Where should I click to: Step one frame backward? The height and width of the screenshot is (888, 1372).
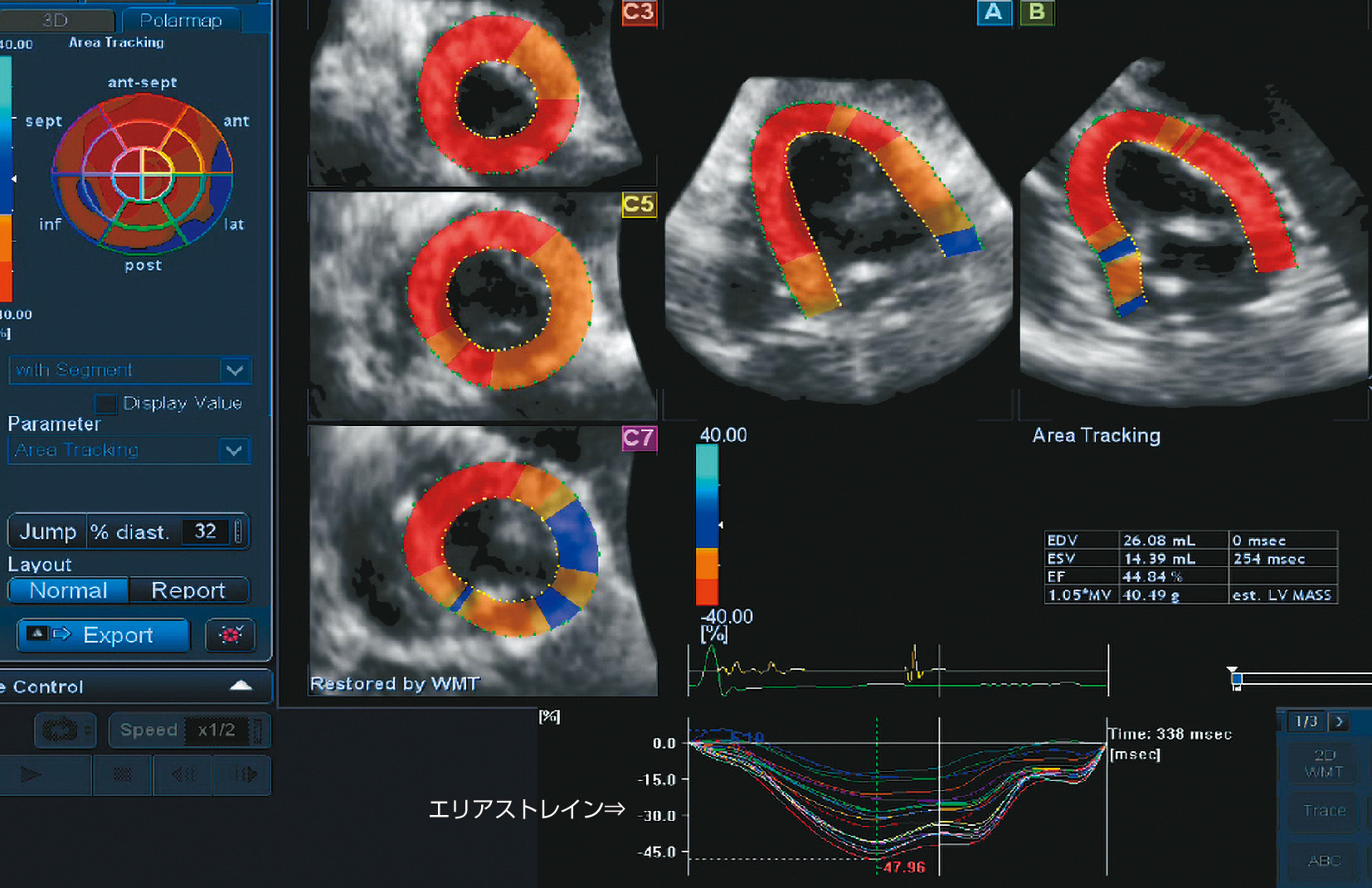point(182,774)
